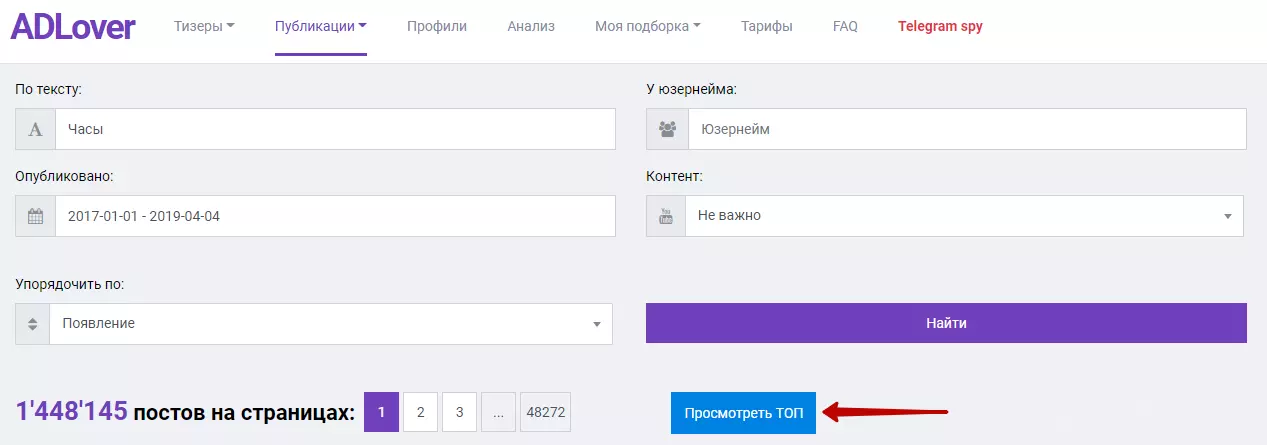Open the Упорядочить по dropdown showing Появление
Viewport: 1267px width, 445px height.
tap(331, 324)
